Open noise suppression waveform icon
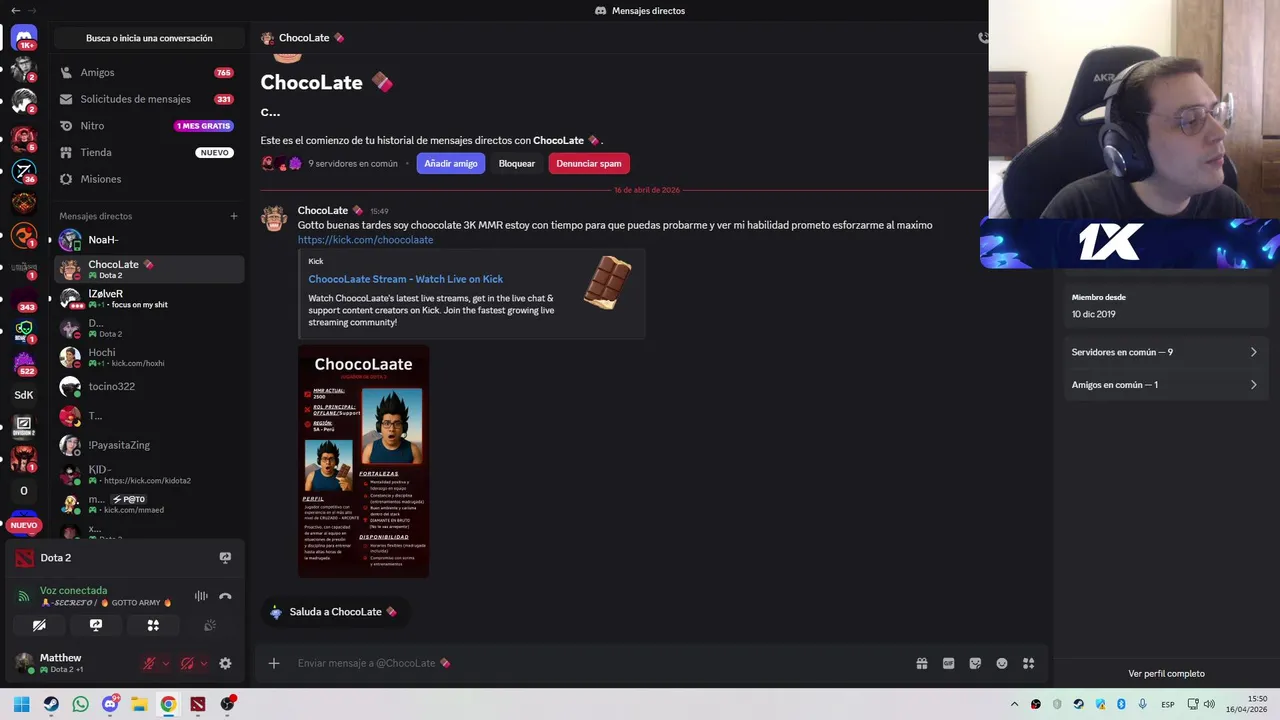 [201, 596]
